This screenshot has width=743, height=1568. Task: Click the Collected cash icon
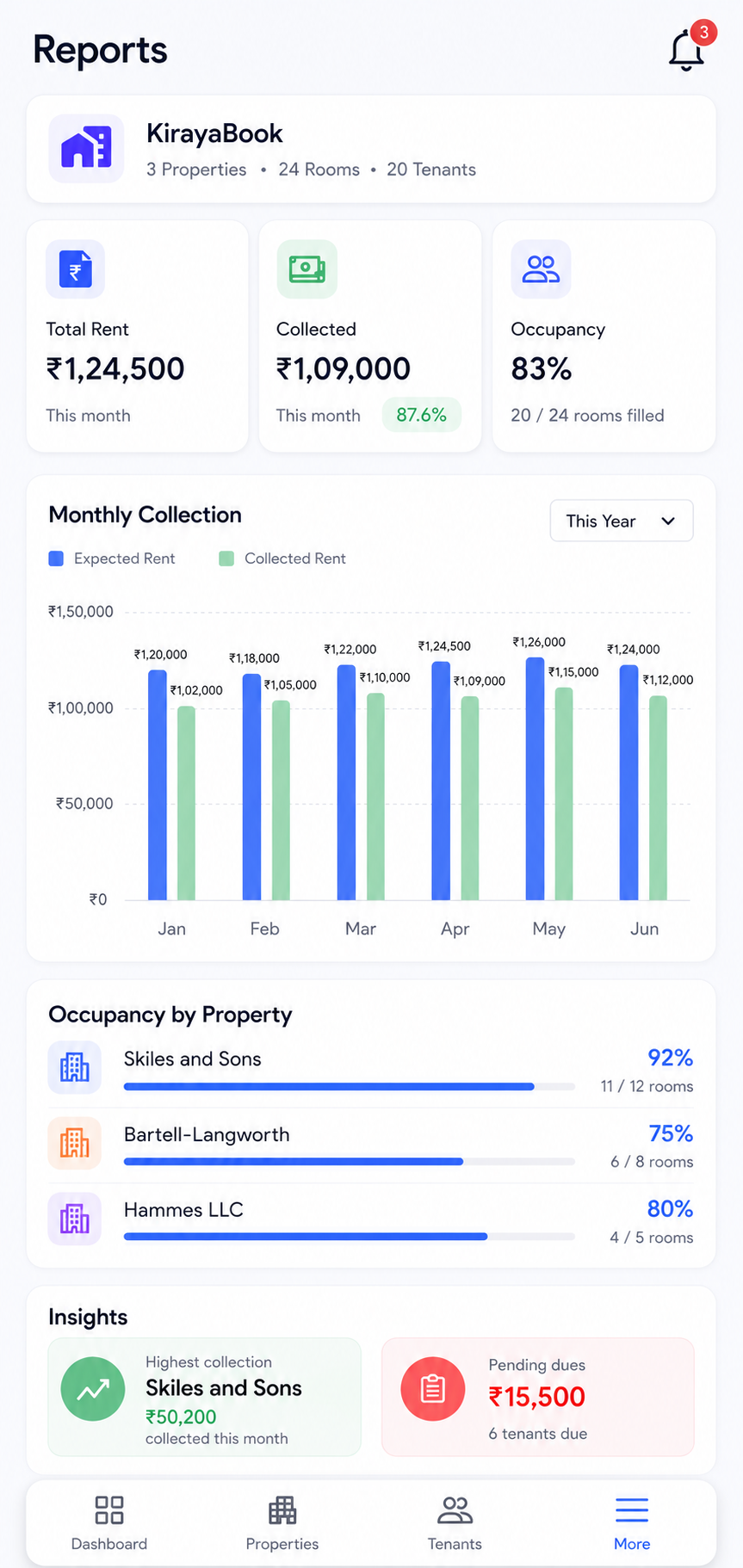(x=306, y=269)
